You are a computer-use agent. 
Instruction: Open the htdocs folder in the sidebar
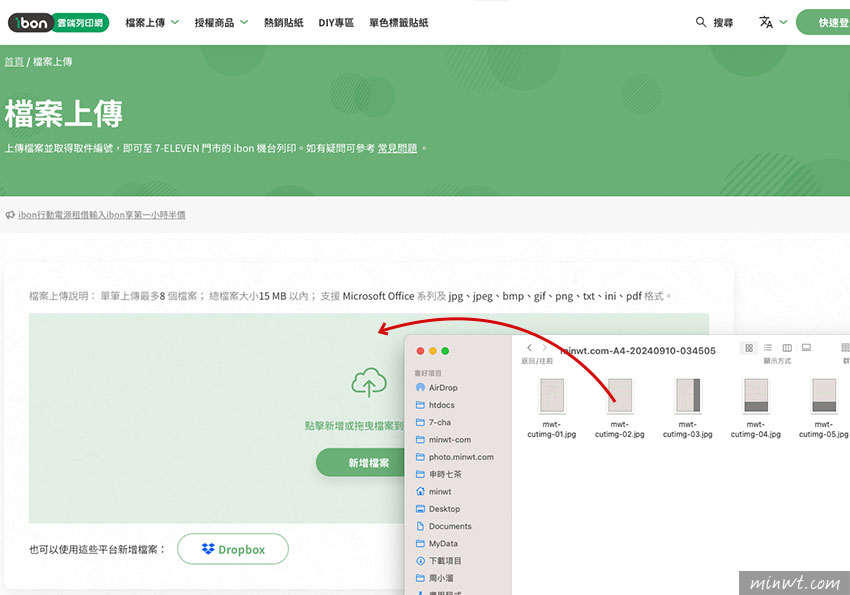(x=435, y=405)
